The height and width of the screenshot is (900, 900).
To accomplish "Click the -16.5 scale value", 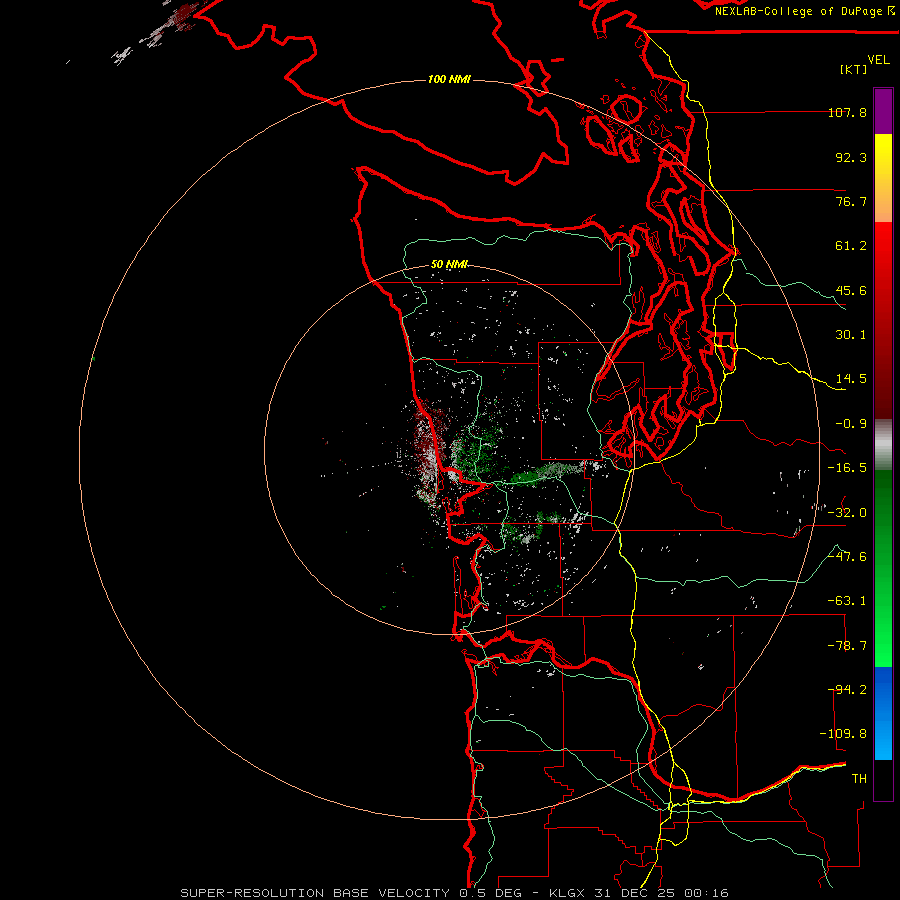I will pyautogui.click(x=847, y=468).
